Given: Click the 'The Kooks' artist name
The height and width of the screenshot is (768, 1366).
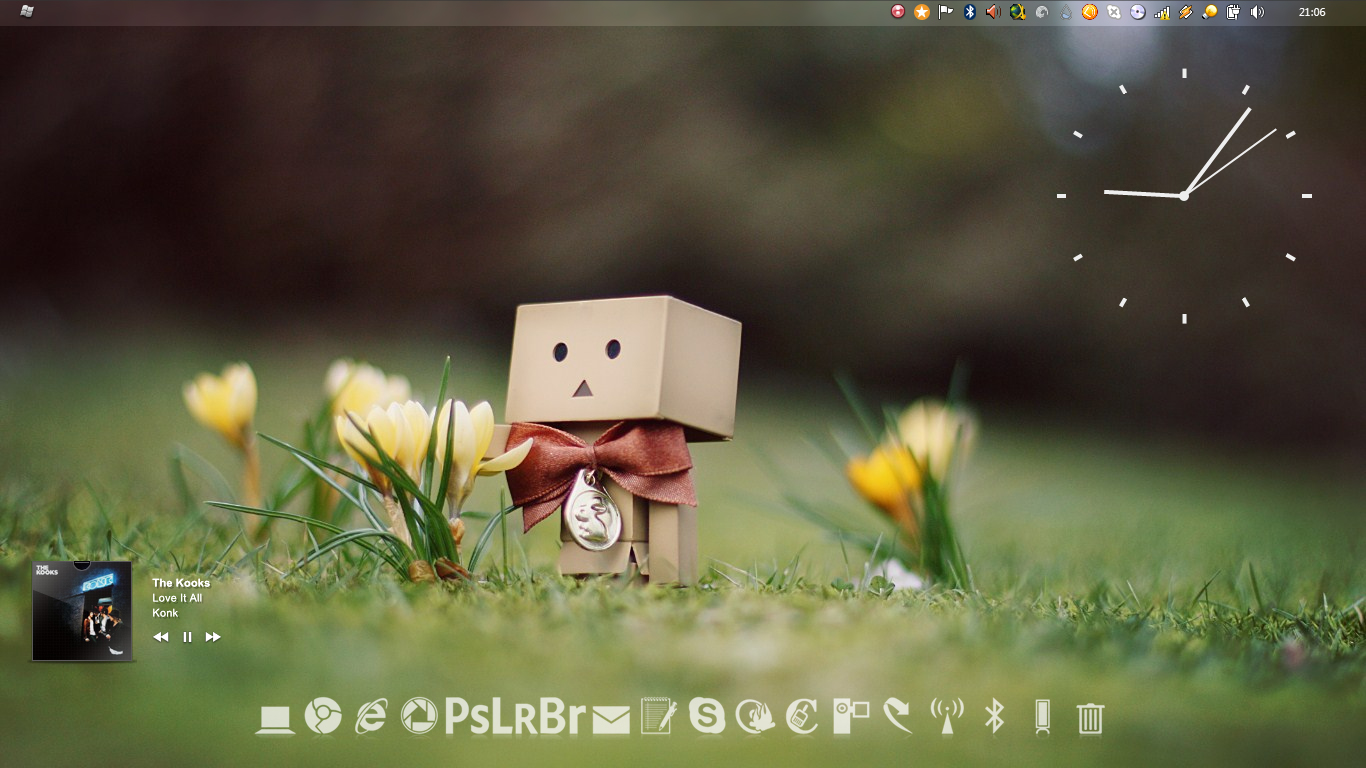Looking at the screenshot, I should coord(181,583).
